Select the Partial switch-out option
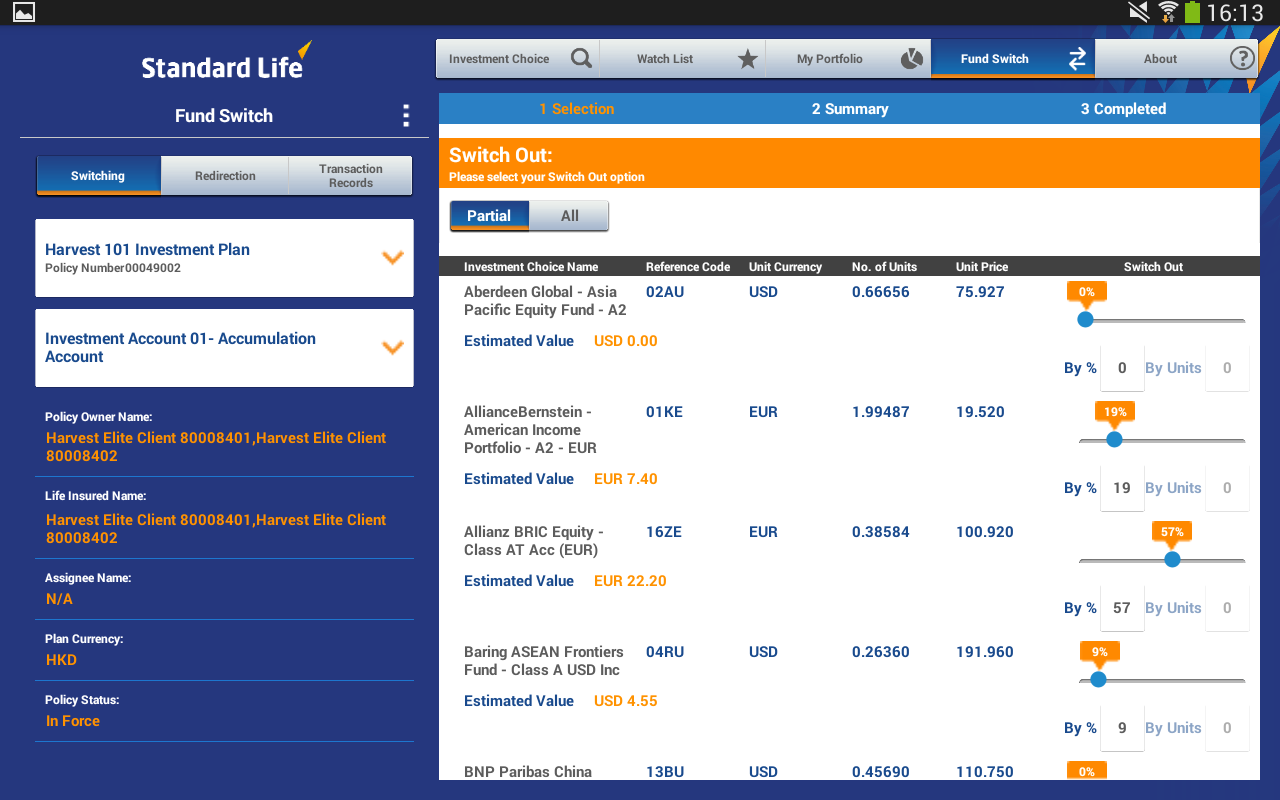This screenshot has height=800, width=1280. [x=489, y=216]
